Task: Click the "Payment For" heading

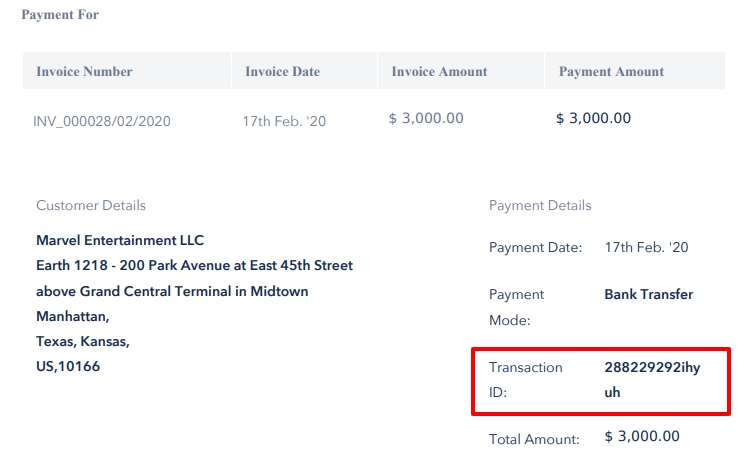Action: 60,15
